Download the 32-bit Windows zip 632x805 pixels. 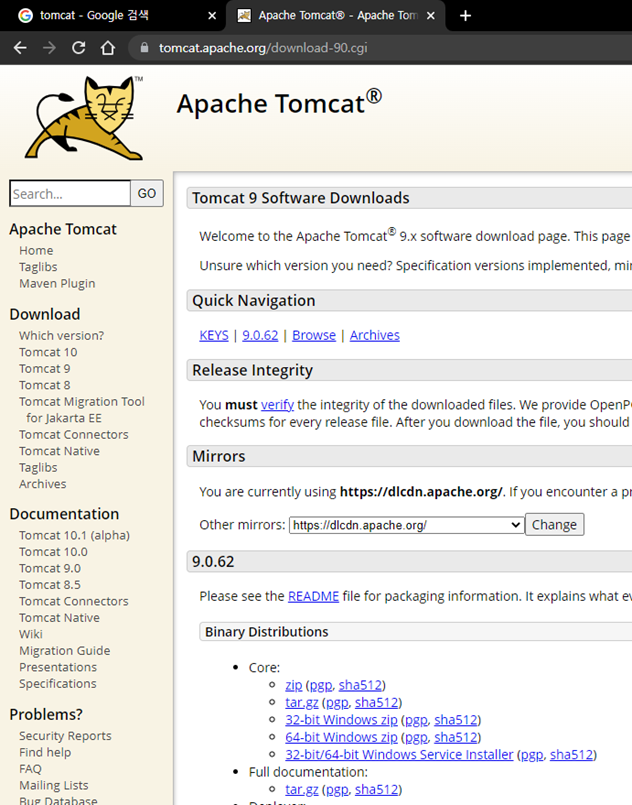[x=341, y=720]
